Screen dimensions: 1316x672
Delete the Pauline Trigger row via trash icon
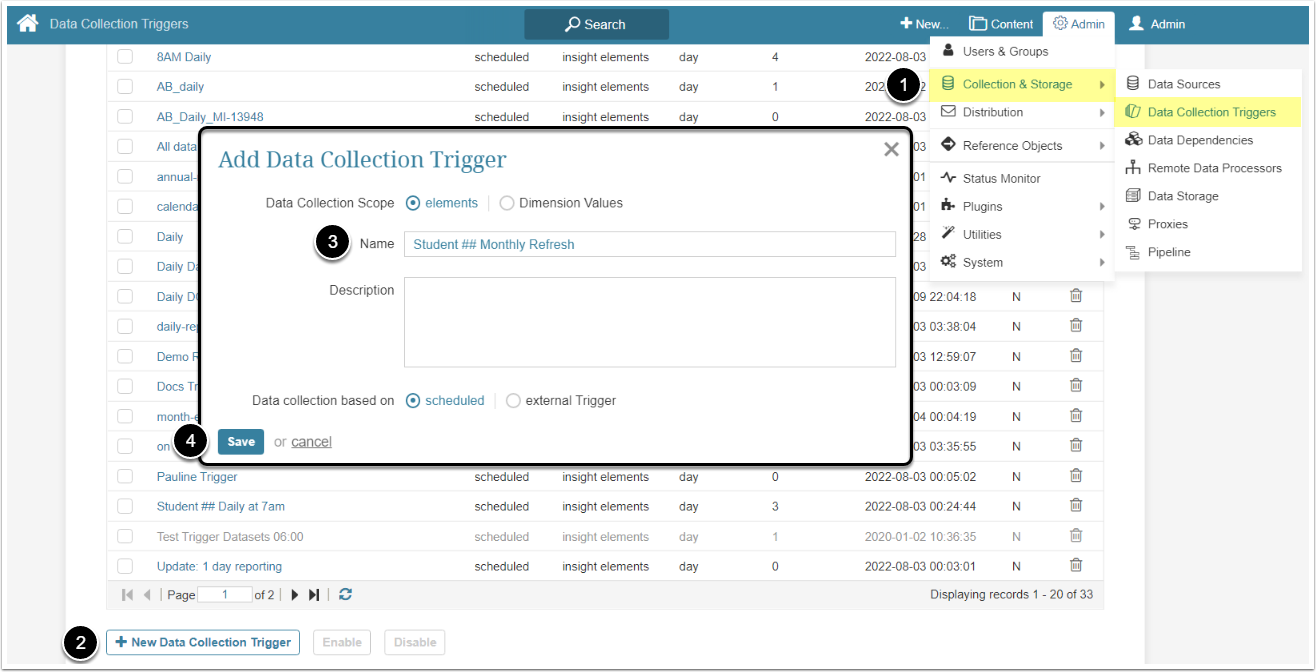tap(1076, 477)
